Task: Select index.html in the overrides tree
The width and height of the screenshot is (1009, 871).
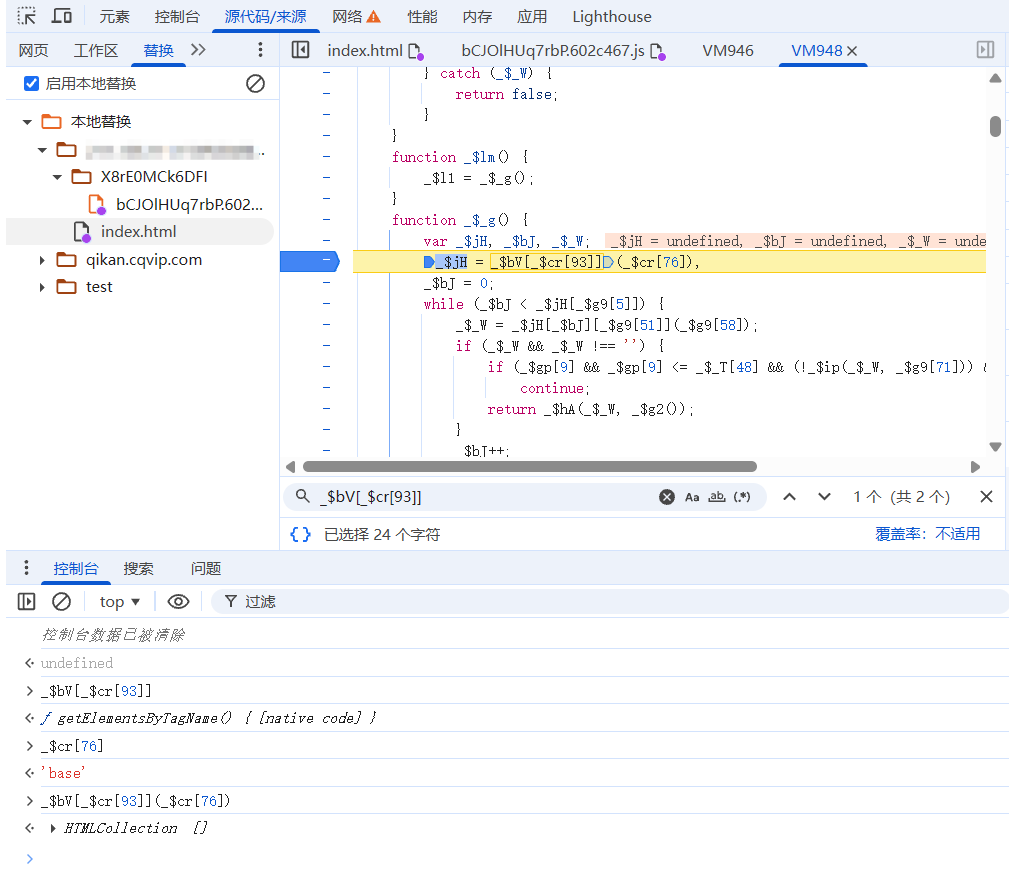Action: pos(138,232)
